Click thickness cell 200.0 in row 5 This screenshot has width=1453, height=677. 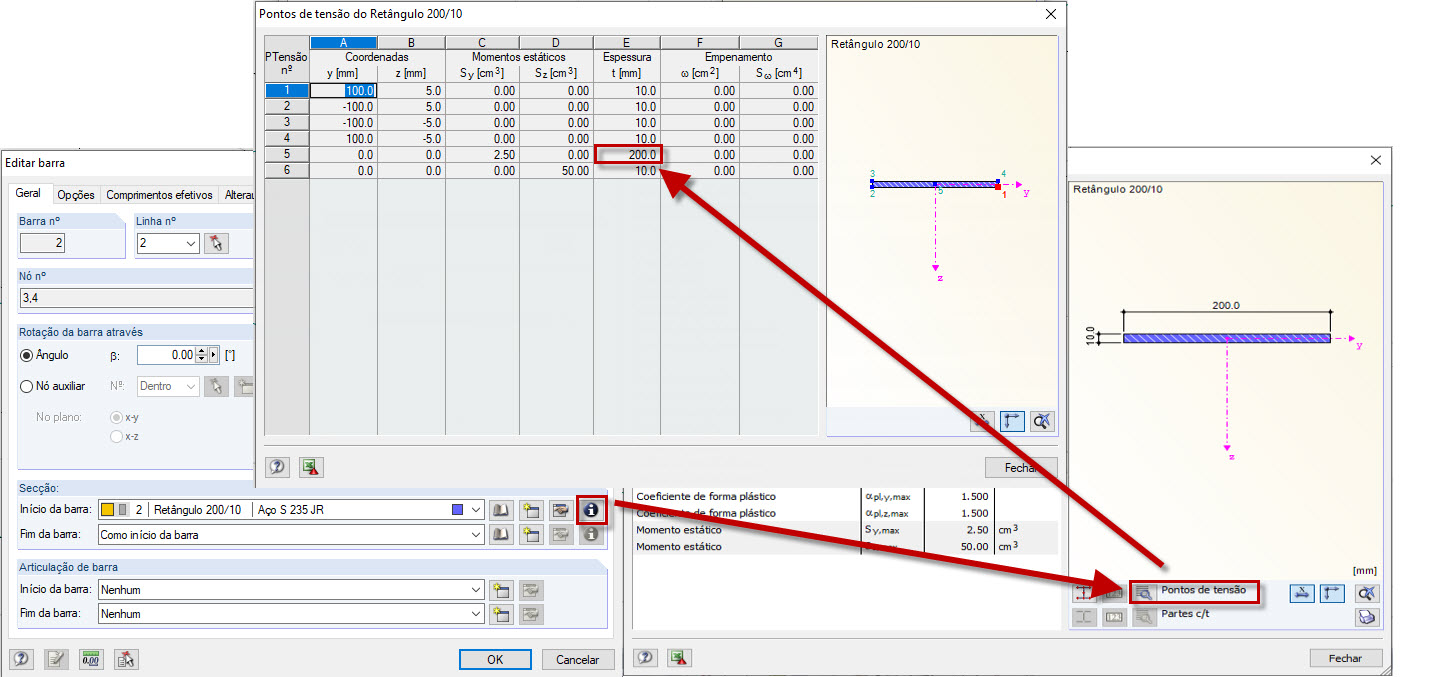(627, 155)
